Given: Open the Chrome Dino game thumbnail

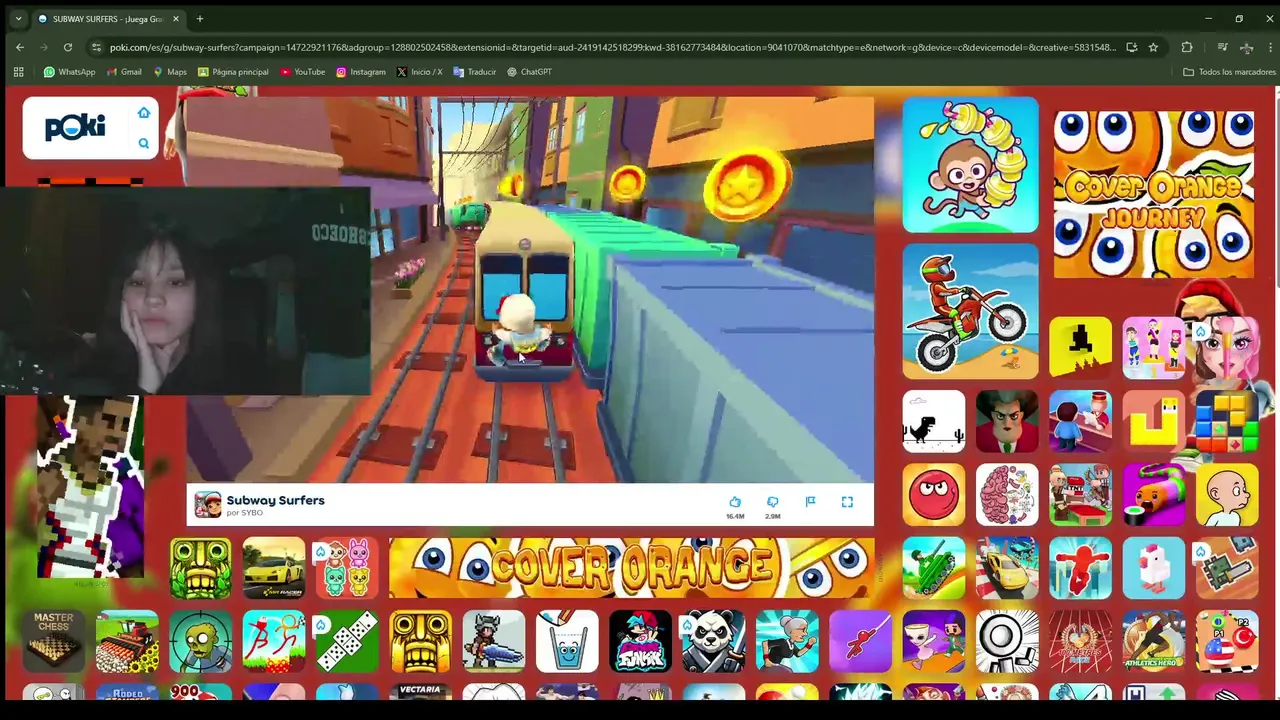Looking at the screenshot, I should [x=934, y=421].
